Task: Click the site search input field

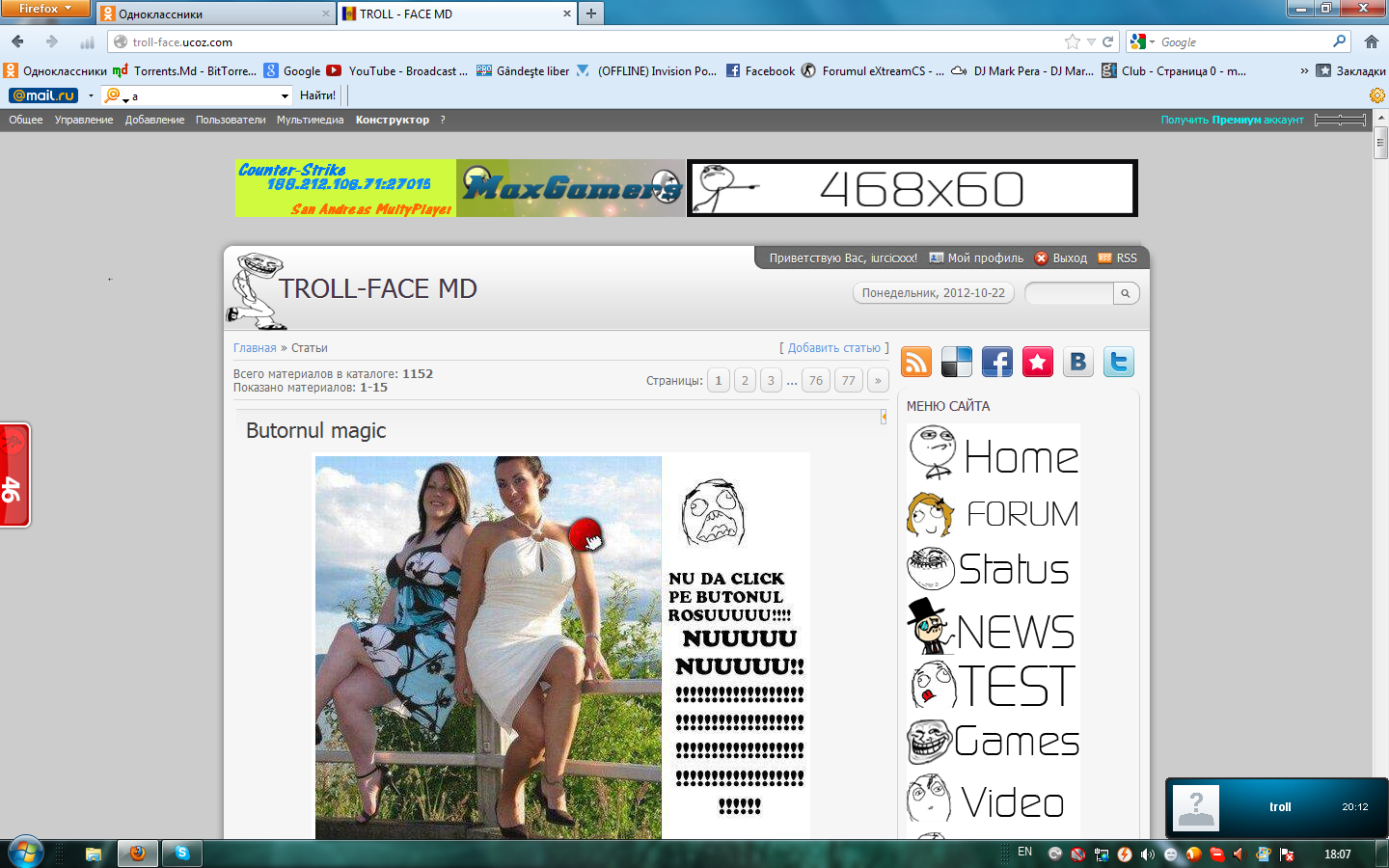Action: click(1069, 293)
